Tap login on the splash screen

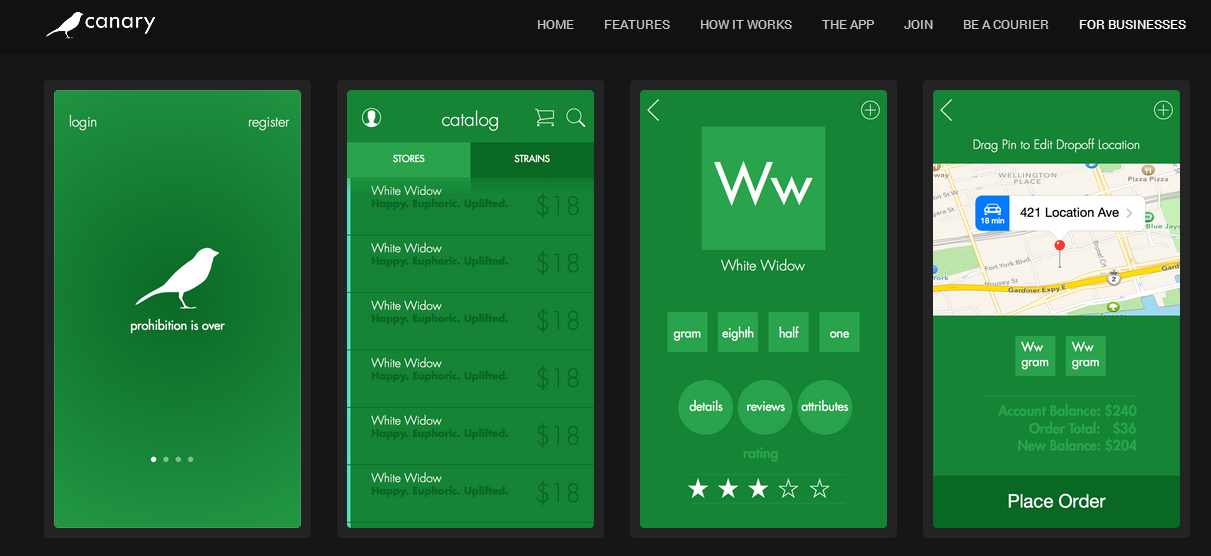(x=83, y=122)
